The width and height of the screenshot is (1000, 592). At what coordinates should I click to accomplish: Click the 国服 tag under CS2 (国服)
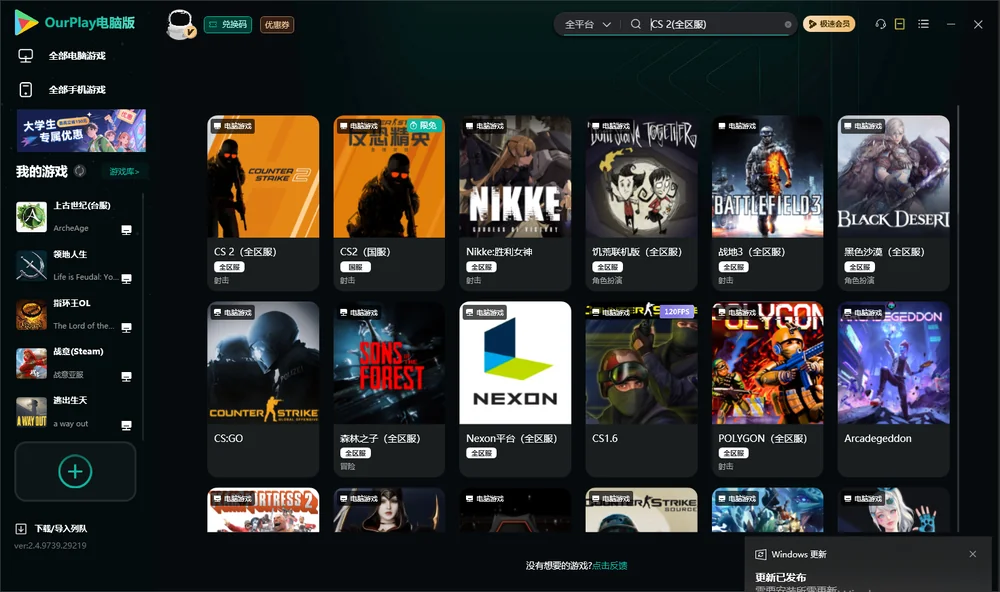click(355, 267)
